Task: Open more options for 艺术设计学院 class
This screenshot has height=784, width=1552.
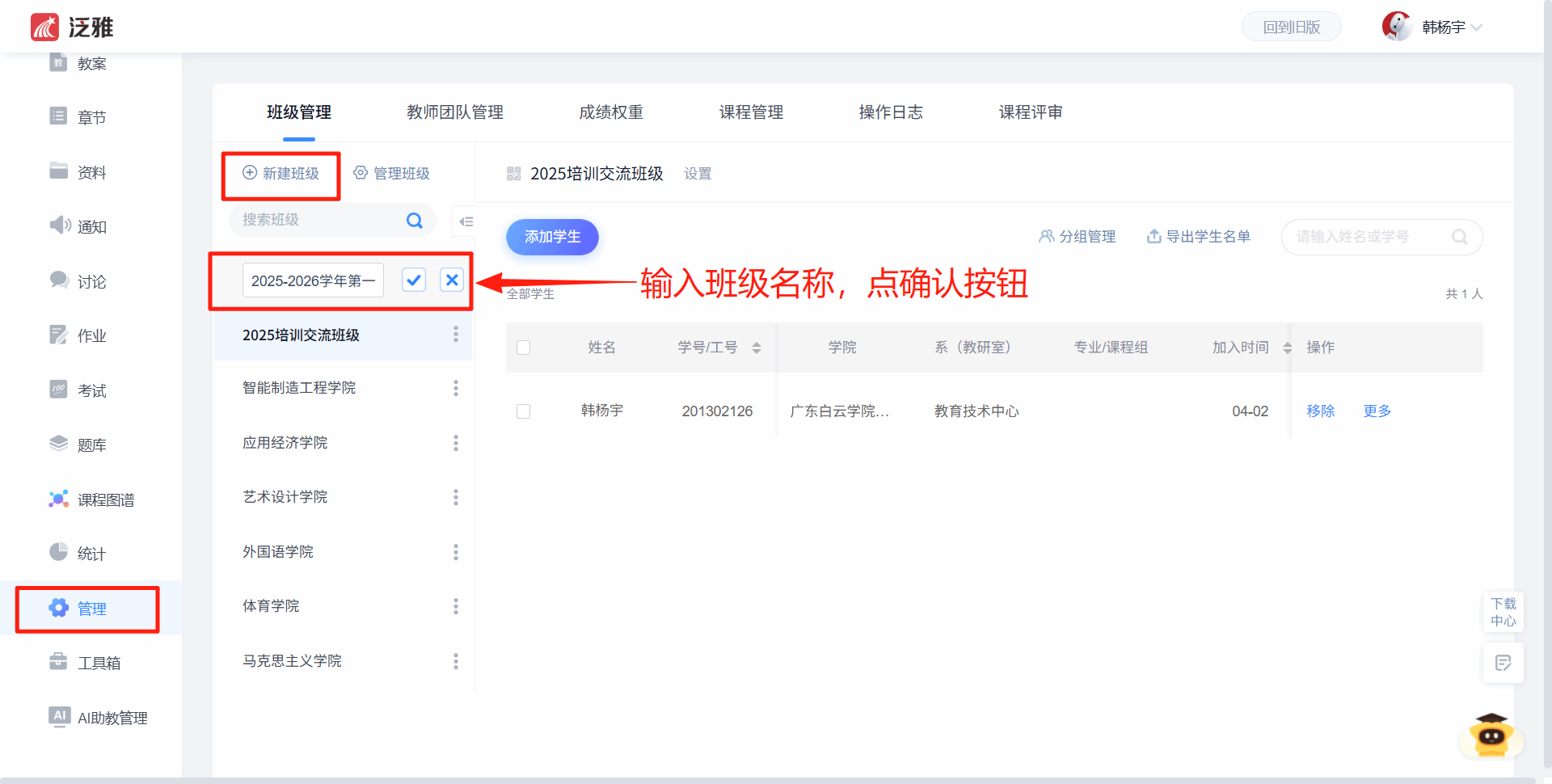Action: pyautogui.click(x=456, y=497)
